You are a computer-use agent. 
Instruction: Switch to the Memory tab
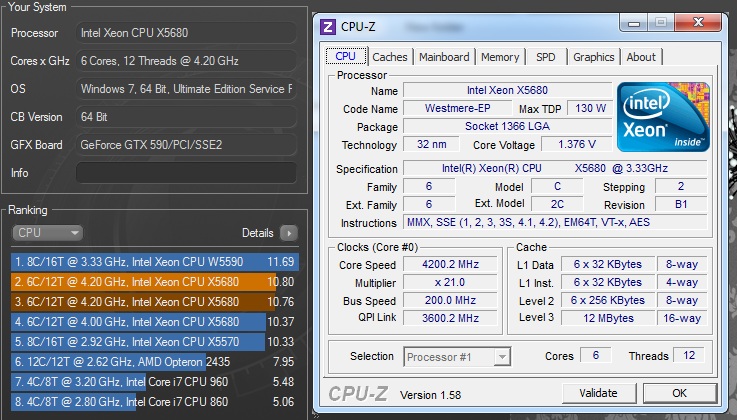tap(500, 57)
